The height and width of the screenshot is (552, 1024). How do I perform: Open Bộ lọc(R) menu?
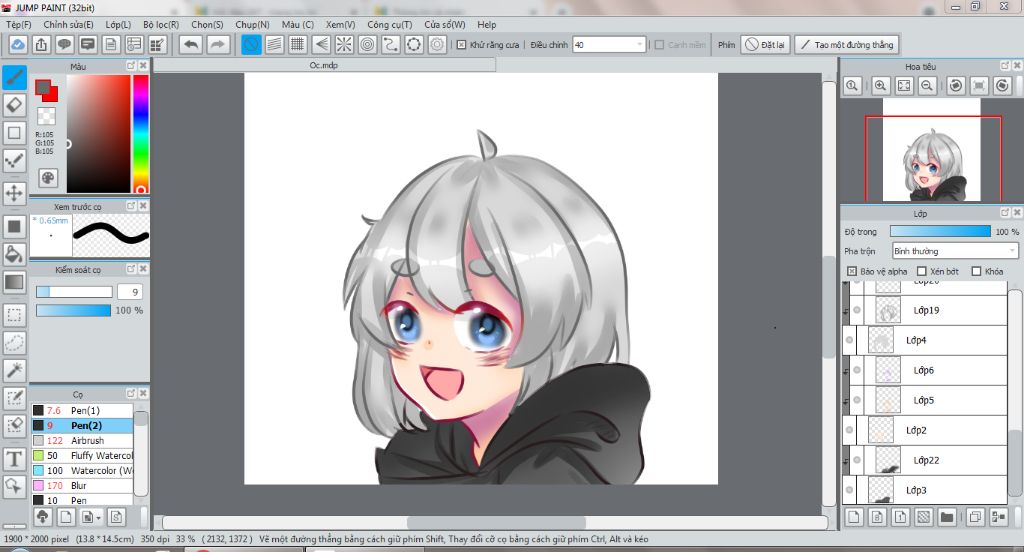(161, 24)
